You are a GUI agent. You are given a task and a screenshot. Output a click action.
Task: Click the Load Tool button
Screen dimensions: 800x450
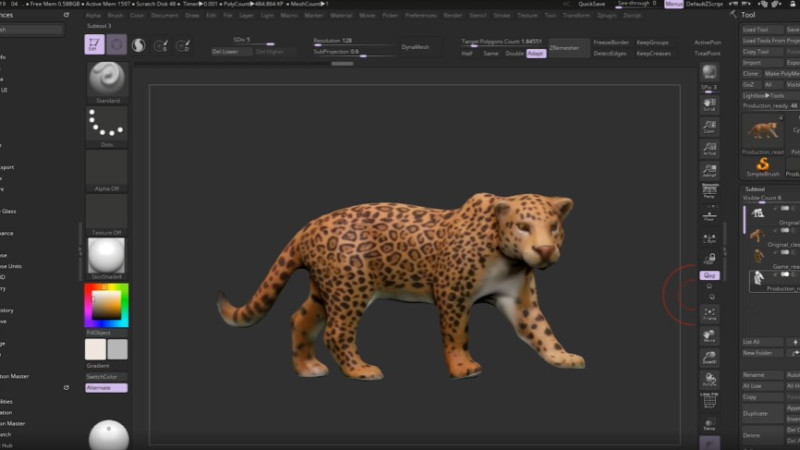(x=762, y=30)
